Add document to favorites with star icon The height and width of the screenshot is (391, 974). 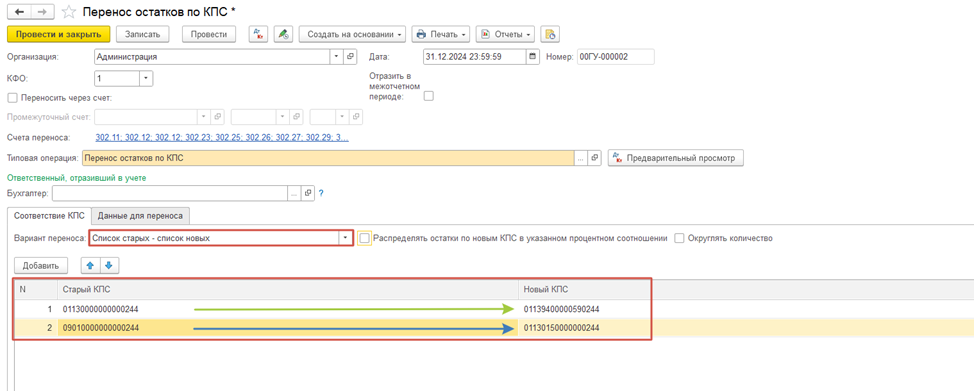point(68,12)
